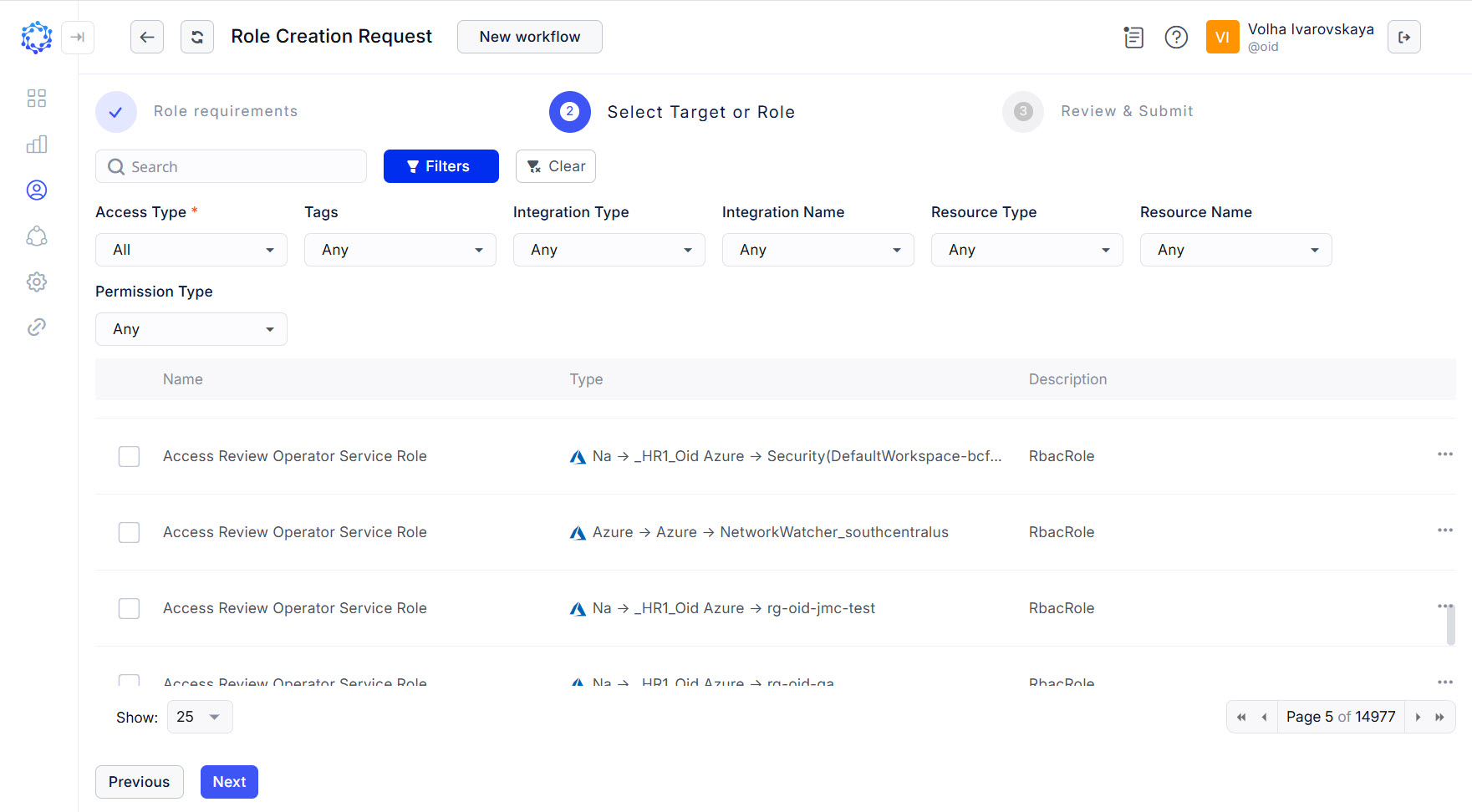The image size is (1472, 812).
Task: Expand the Integration Type dropdown
Action: tap(609, 250)
